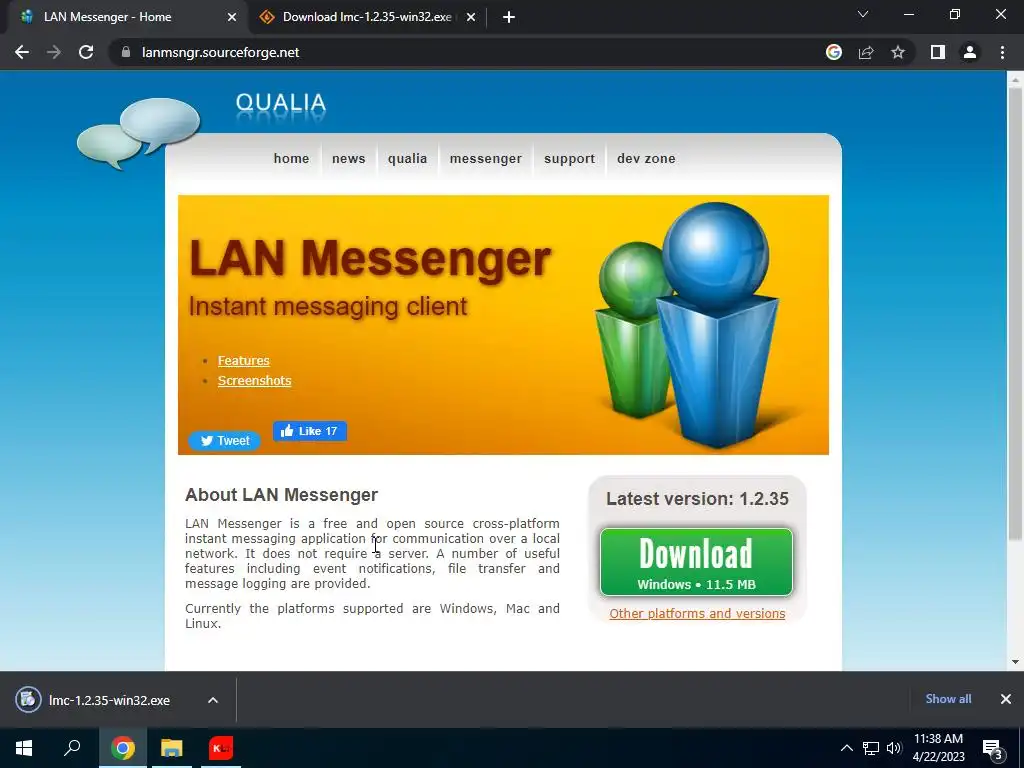The image size is (1024, 768).
Task: Open the support navigation item
Action: 569,159
